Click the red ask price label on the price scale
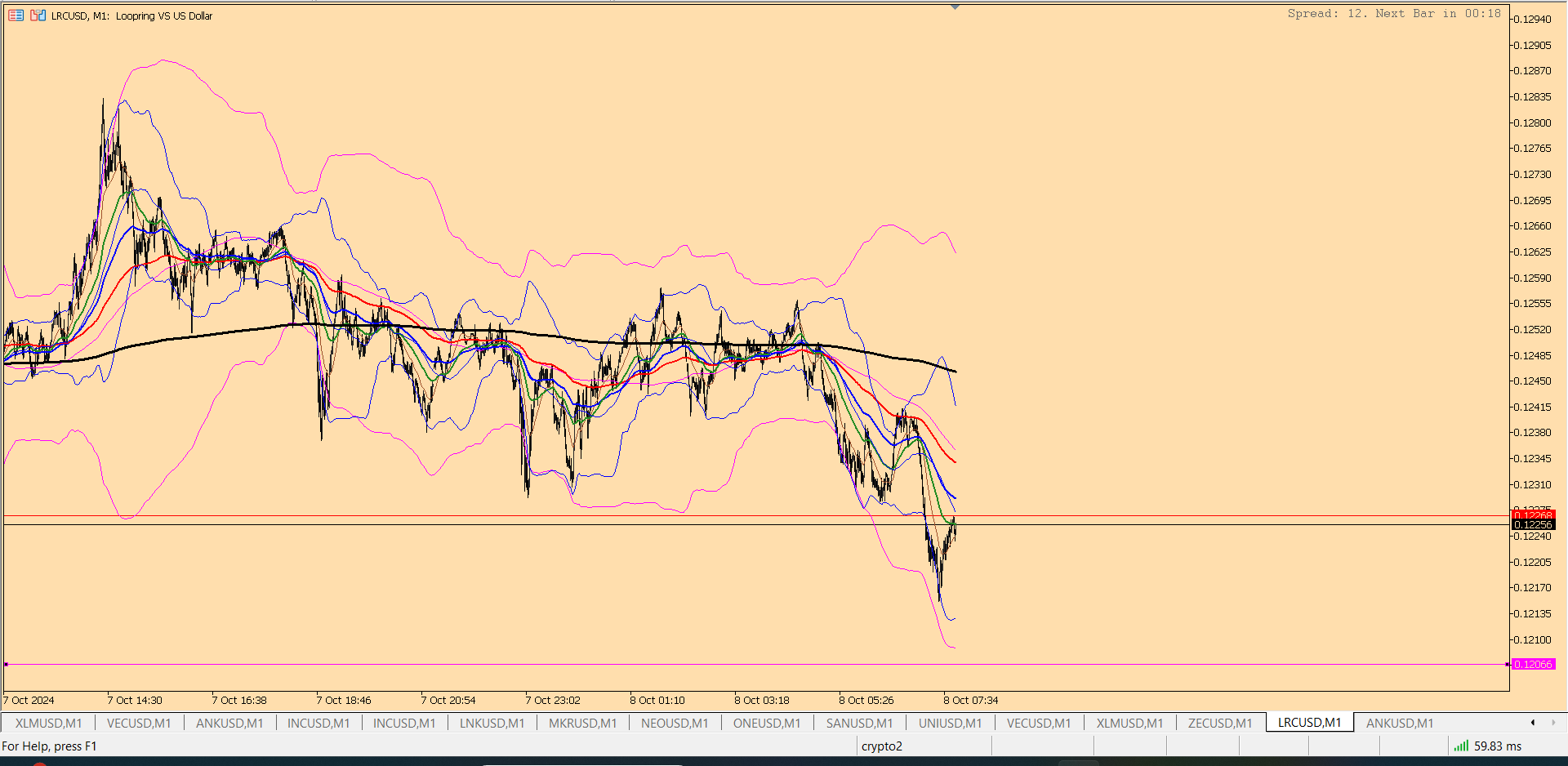The height and width of the screenshot is (766, 1568). point(1533,514)
